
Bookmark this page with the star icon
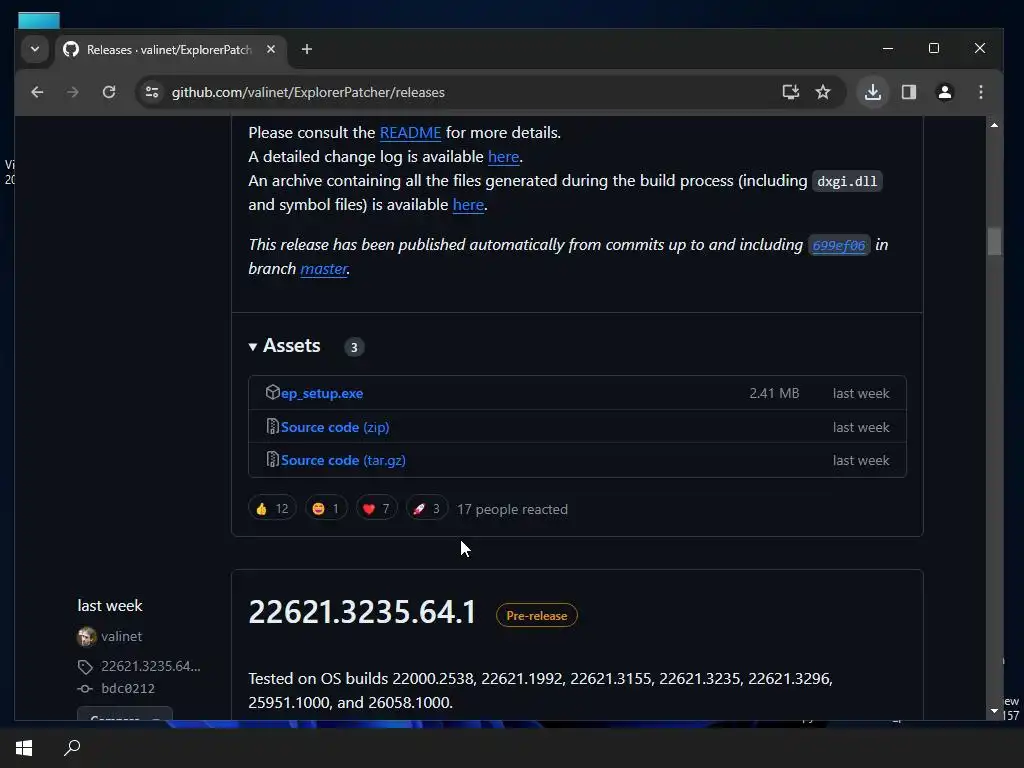point(823,92)
